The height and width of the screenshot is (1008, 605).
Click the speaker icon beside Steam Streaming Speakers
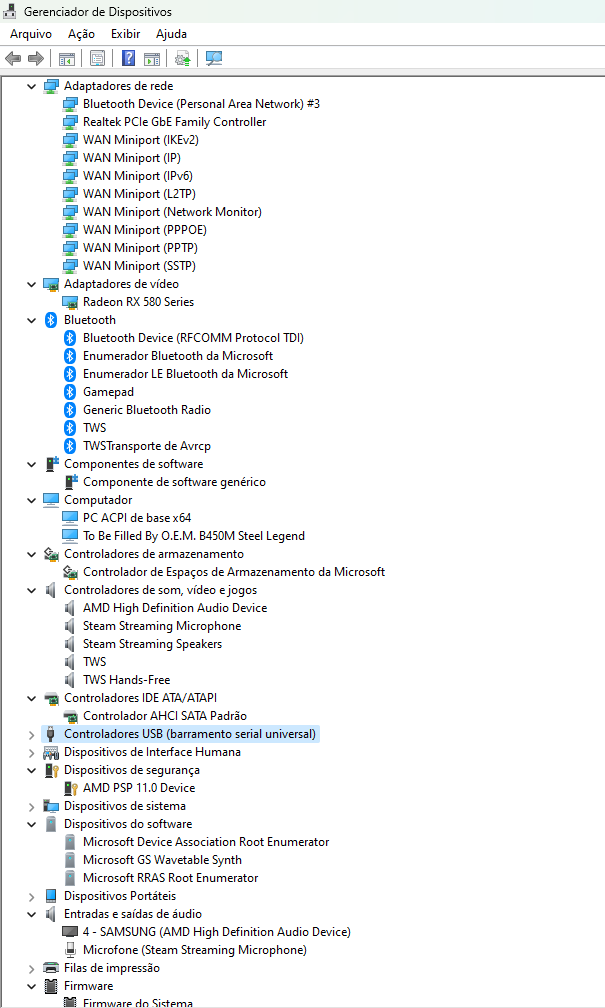70,644
